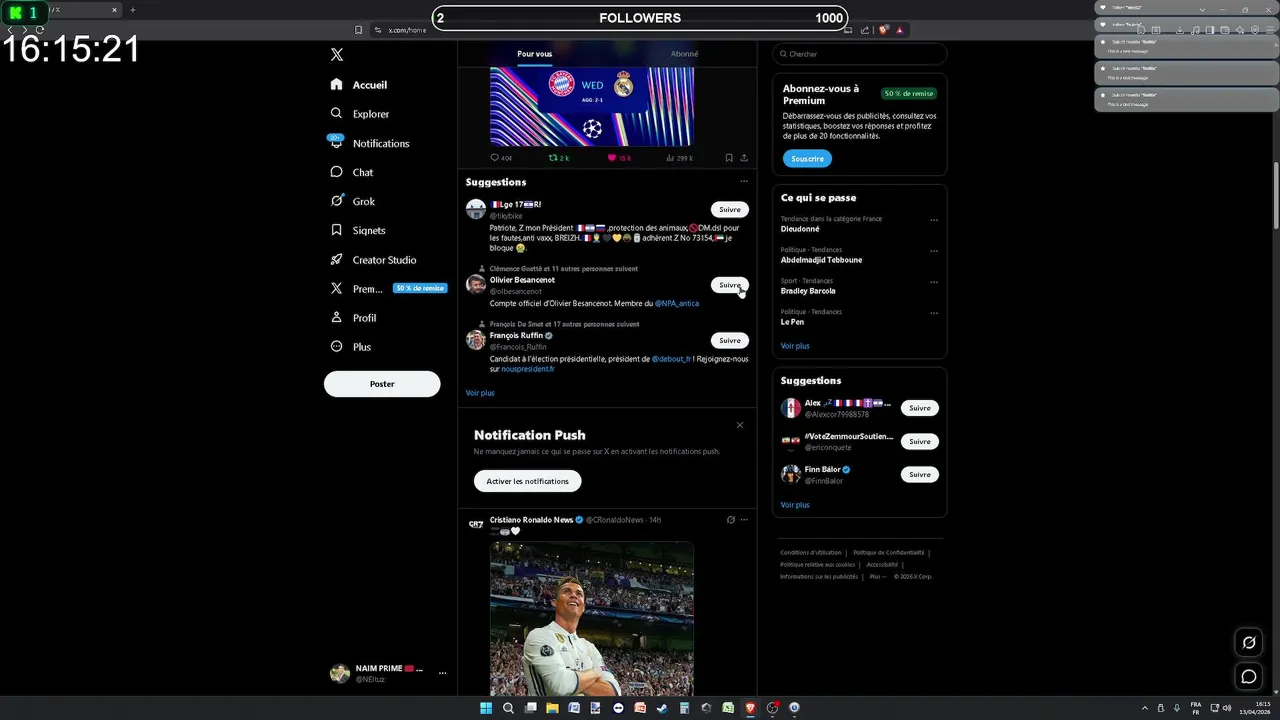Open the Cristiano Ronaldo post photo
Image resolution: width=1280 pixels, height=720 pixels.
592,618
